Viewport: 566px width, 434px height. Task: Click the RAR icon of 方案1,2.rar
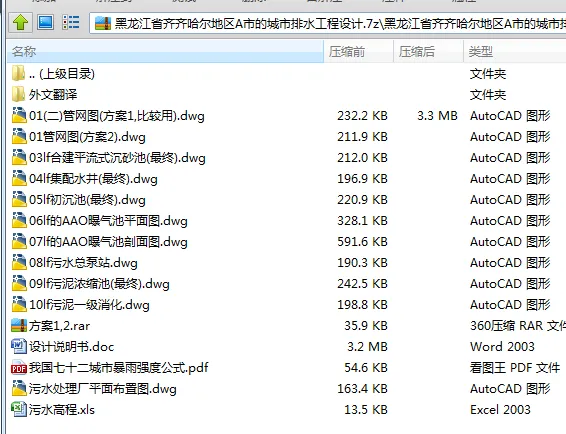19,325
